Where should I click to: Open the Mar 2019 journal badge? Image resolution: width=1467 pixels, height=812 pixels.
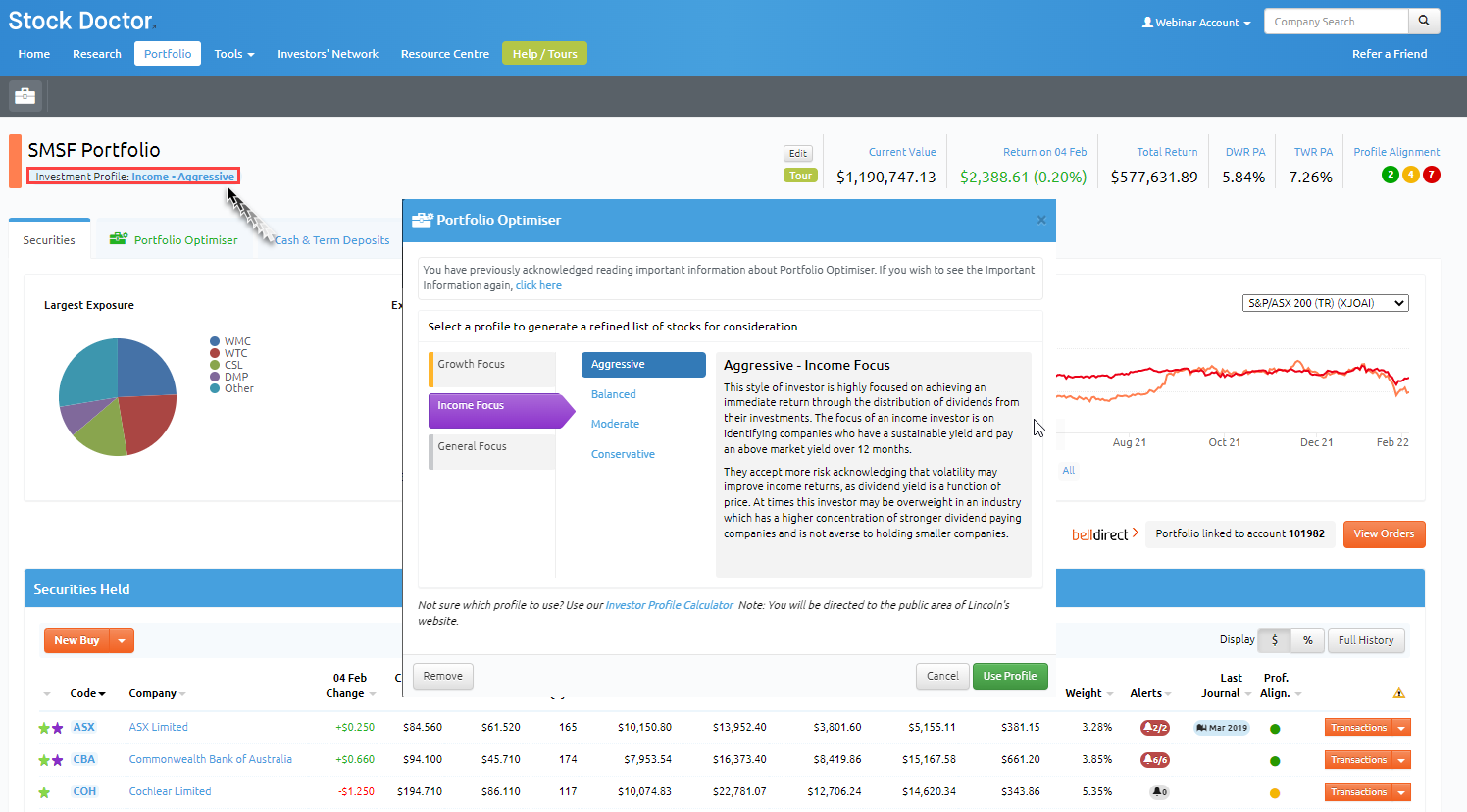[x=1222, y=728]
